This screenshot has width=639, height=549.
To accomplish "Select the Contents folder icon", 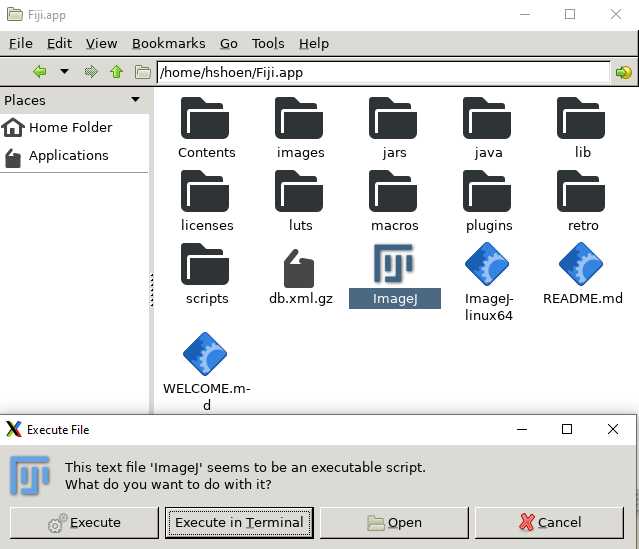I will (x=205, y=118).
